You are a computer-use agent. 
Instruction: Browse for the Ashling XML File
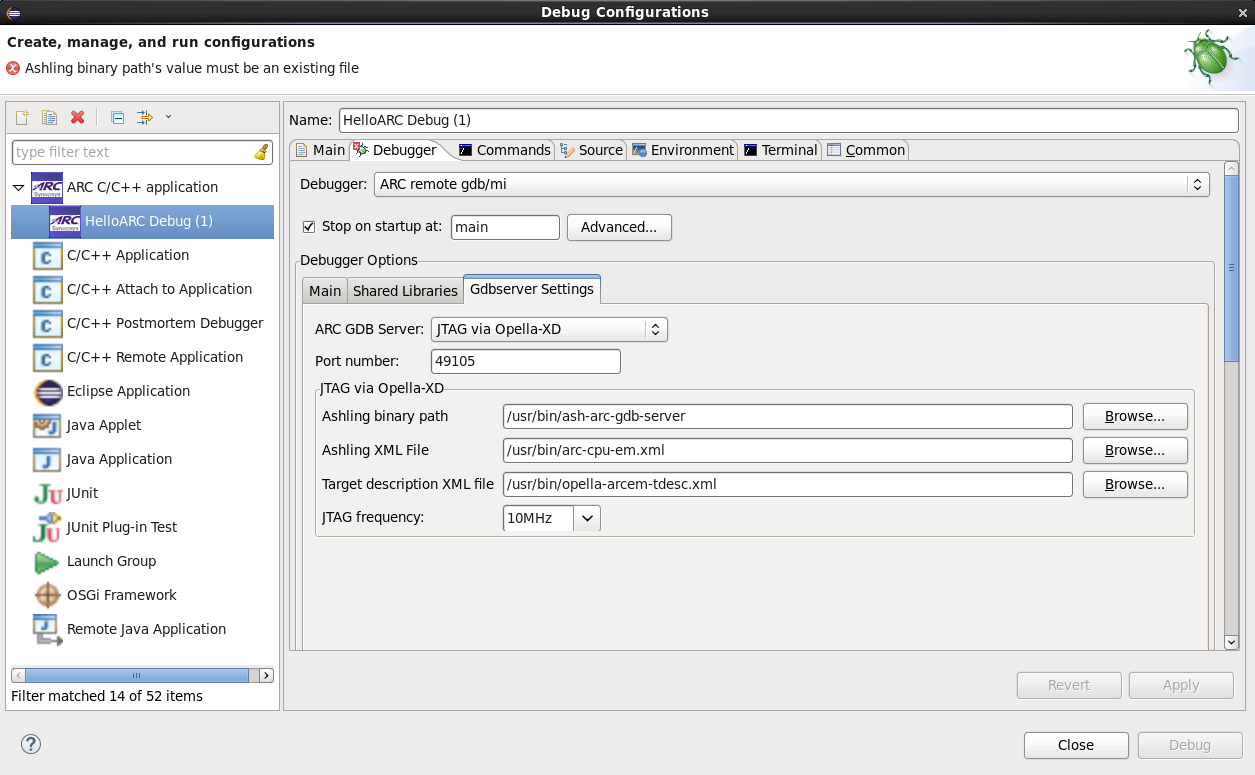pos(1134,450)
